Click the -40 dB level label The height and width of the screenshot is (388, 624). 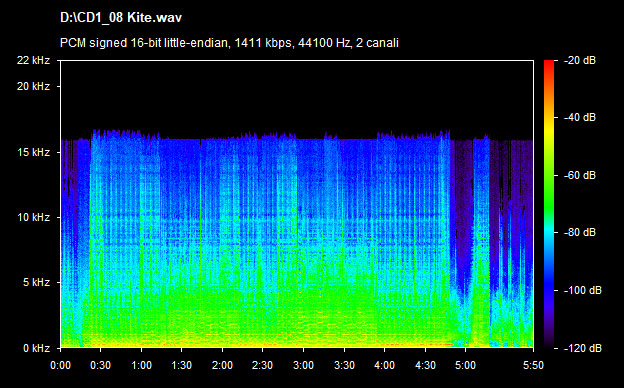580,117
